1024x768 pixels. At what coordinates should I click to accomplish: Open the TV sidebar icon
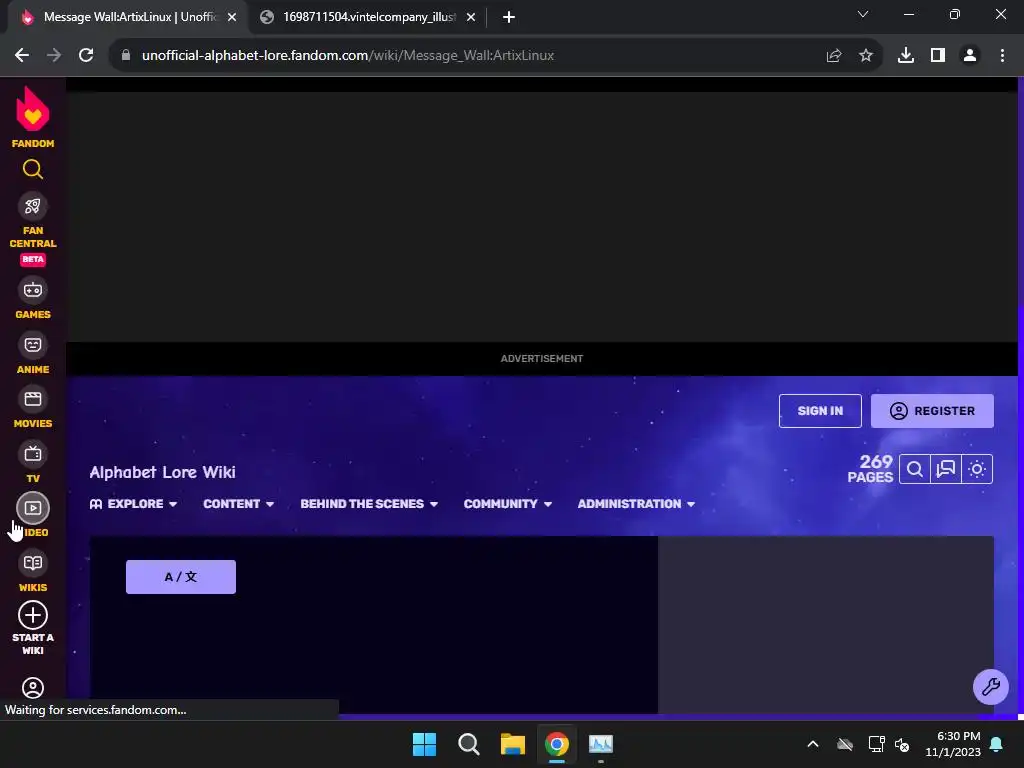click(33, 454)
